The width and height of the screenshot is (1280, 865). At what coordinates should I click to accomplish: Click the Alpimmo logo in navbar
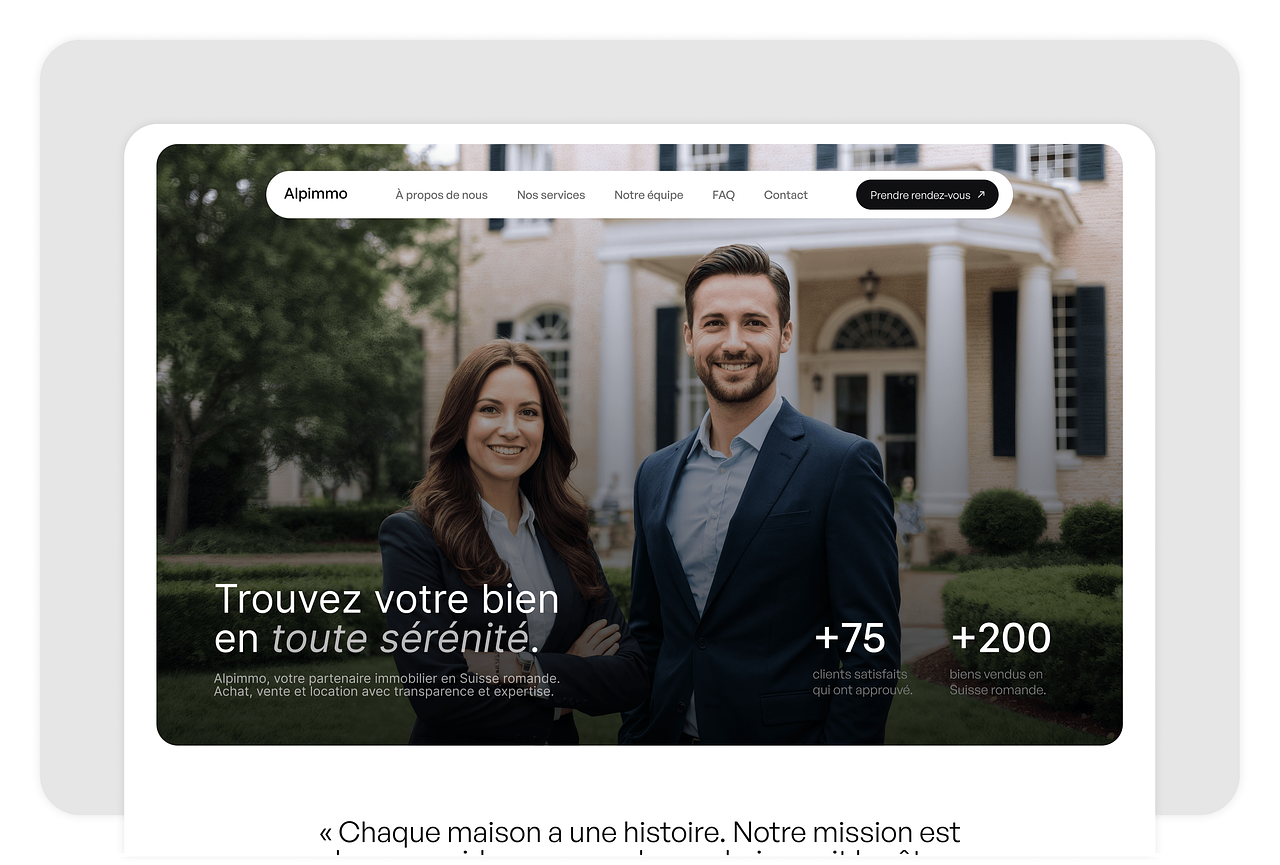[x=315, y=194]
